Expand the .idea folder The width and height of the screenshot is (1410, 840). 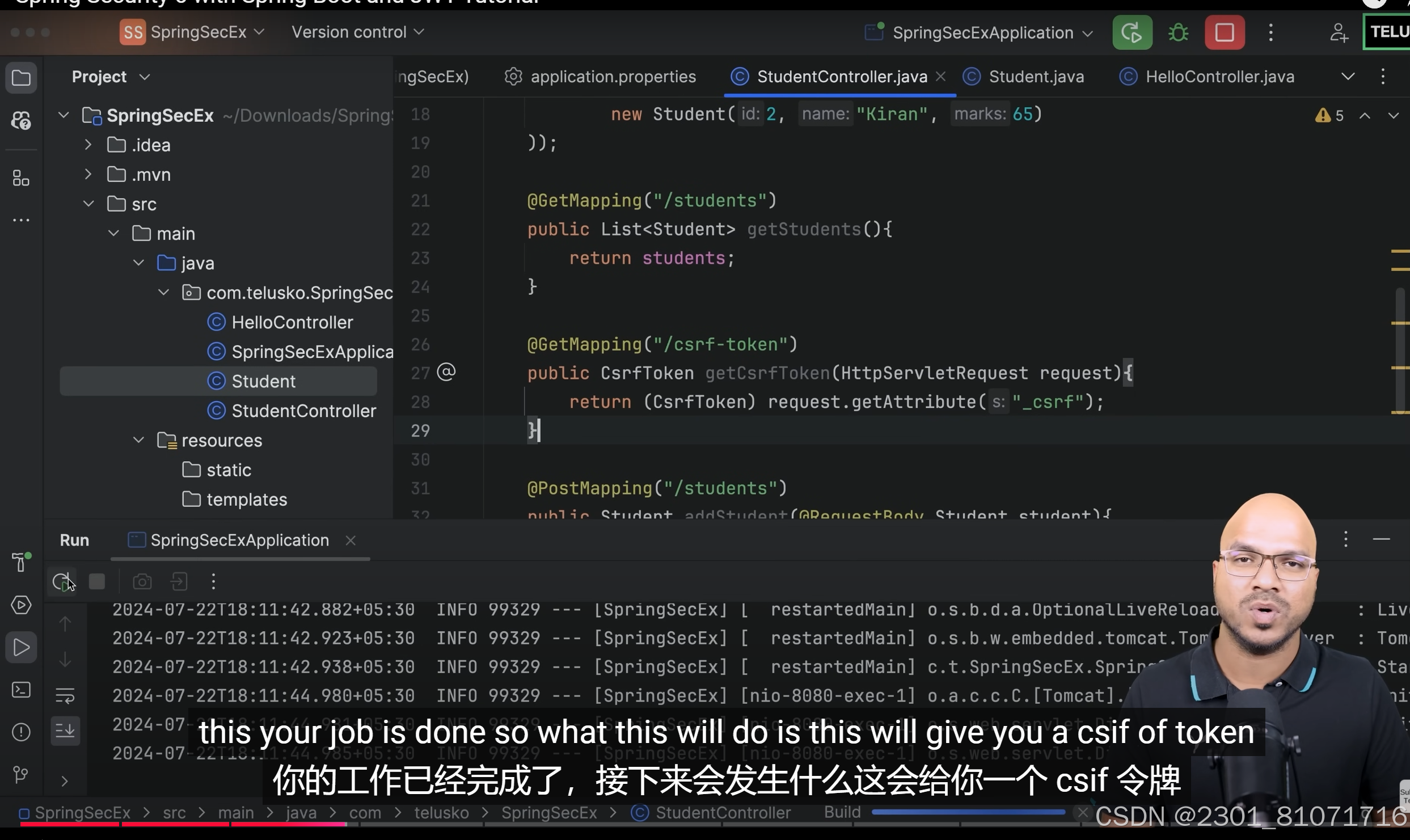[87, 145]
